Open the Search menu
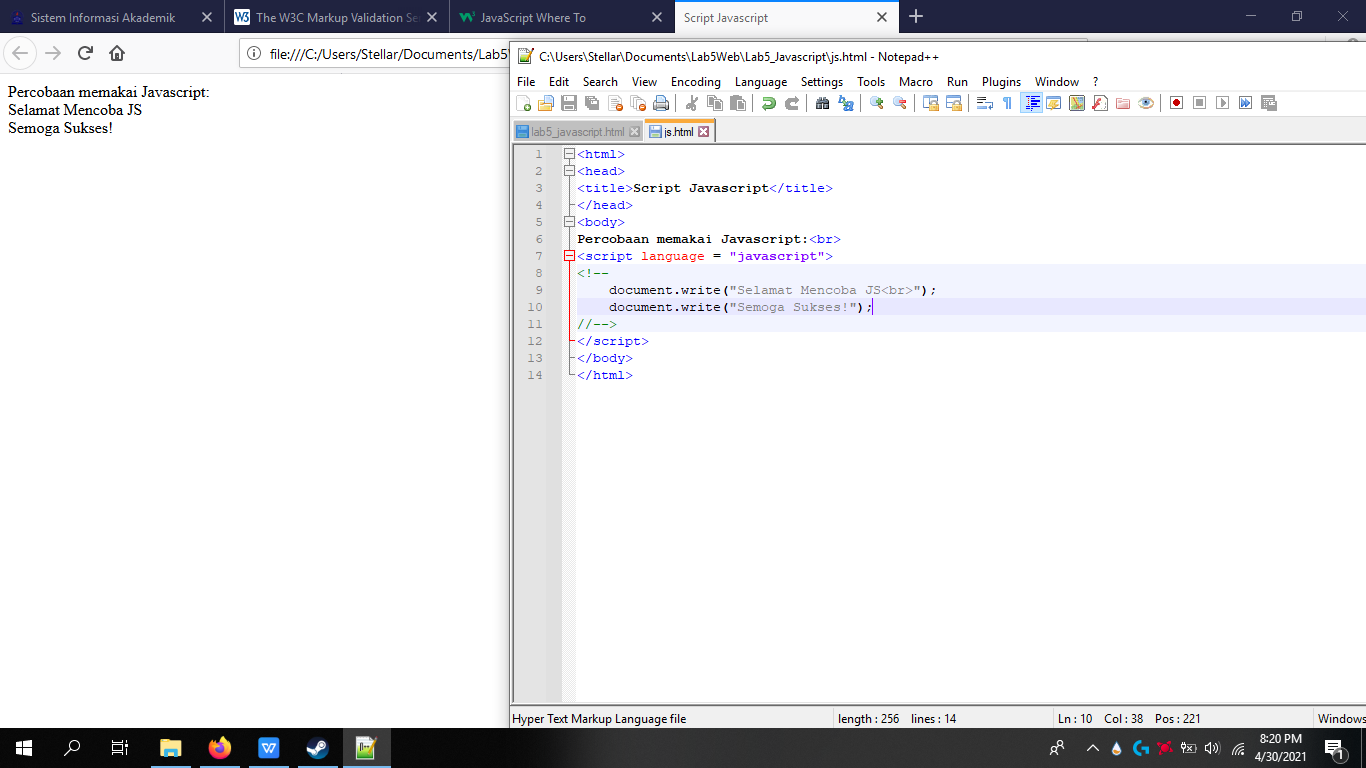Image resolution: width=1366 pixels, height=768 pixels. (600, 82)
